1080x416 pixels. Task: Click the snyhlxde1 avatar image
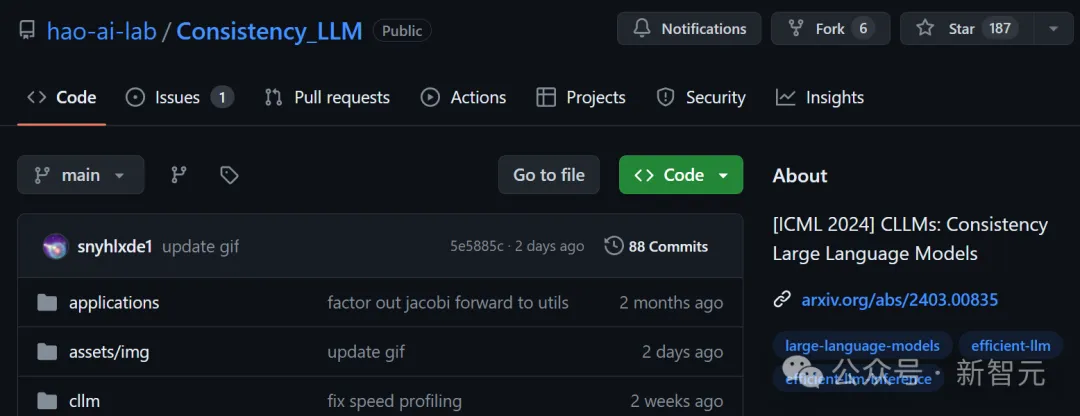(55, 247)
